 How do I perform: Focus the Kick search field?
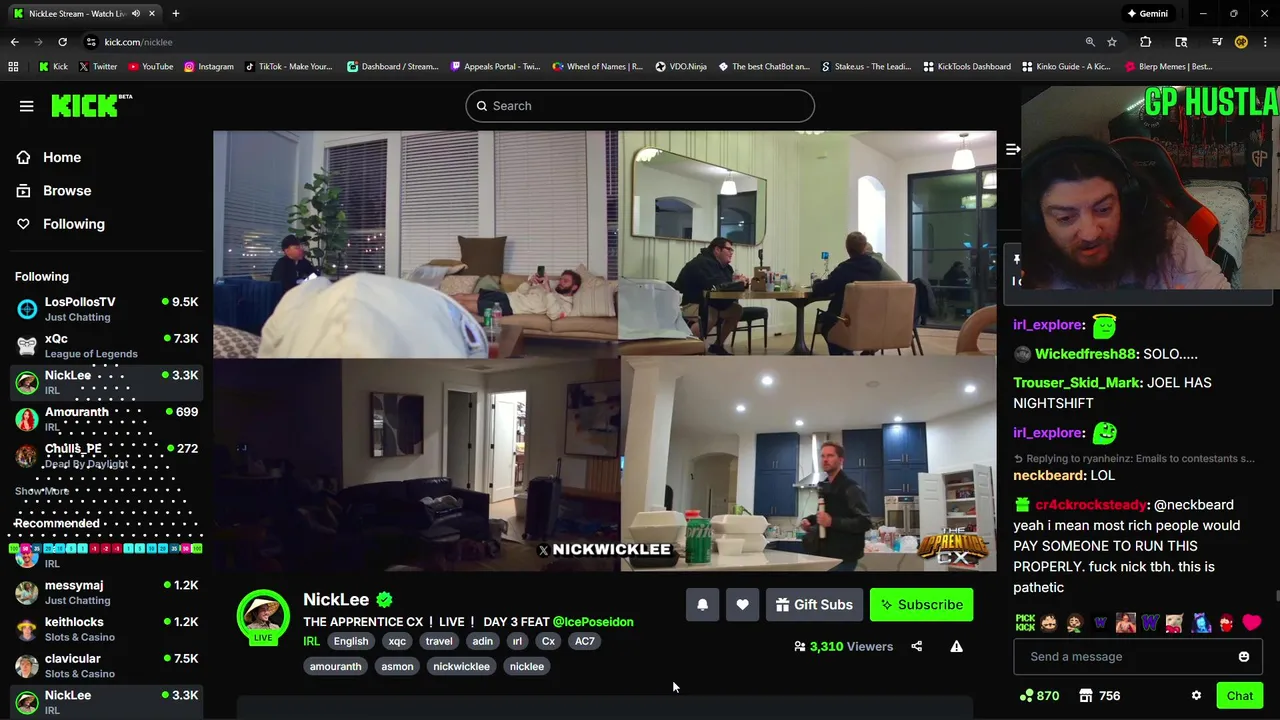[640, 106]
